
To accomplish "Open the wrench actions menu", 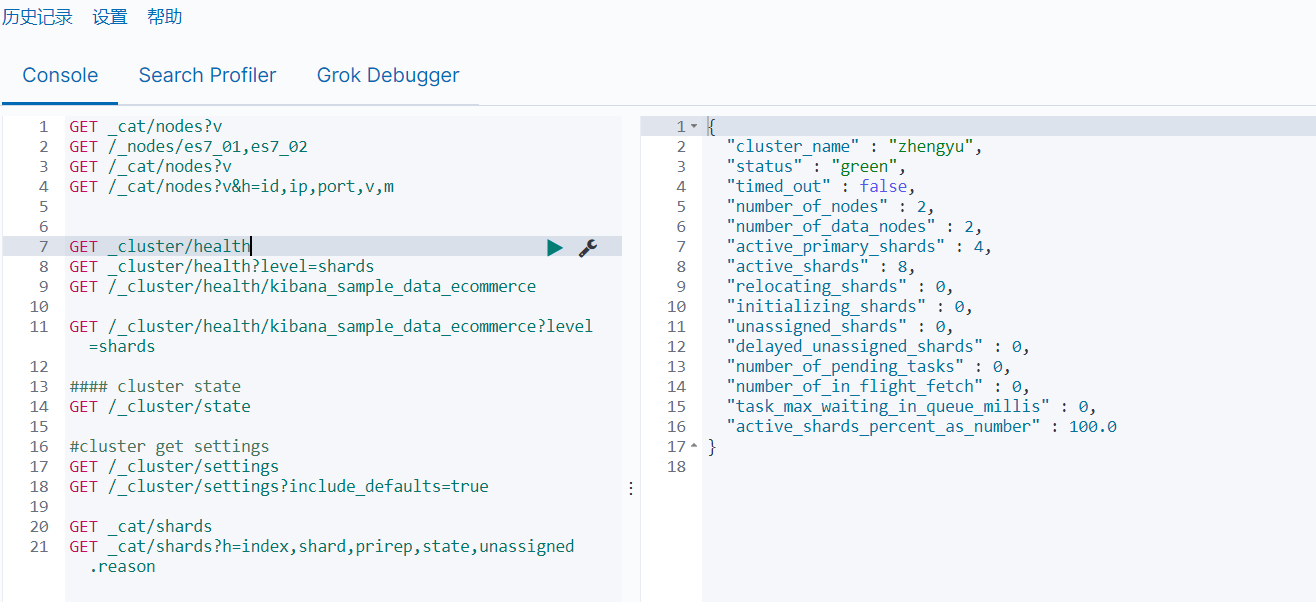I will (588, 247).
